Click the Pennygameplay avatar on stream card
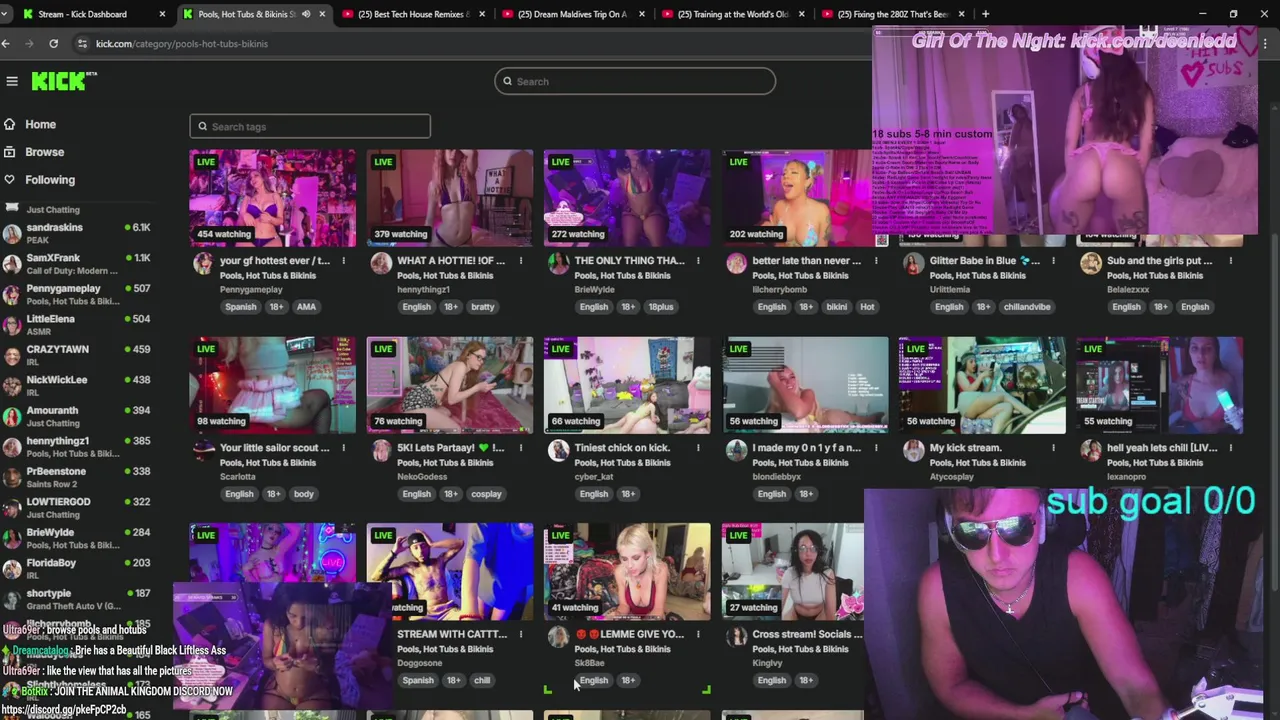Screen dimensions: 1280x720 (203, 263)
